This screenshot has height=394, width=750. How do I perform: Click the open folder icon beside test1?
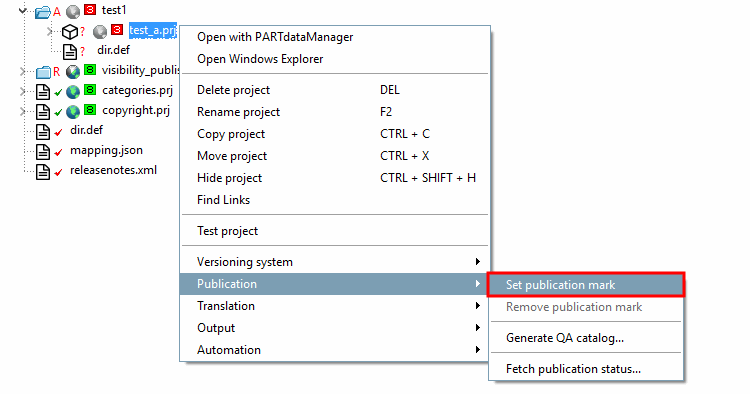tap(43, 11)
